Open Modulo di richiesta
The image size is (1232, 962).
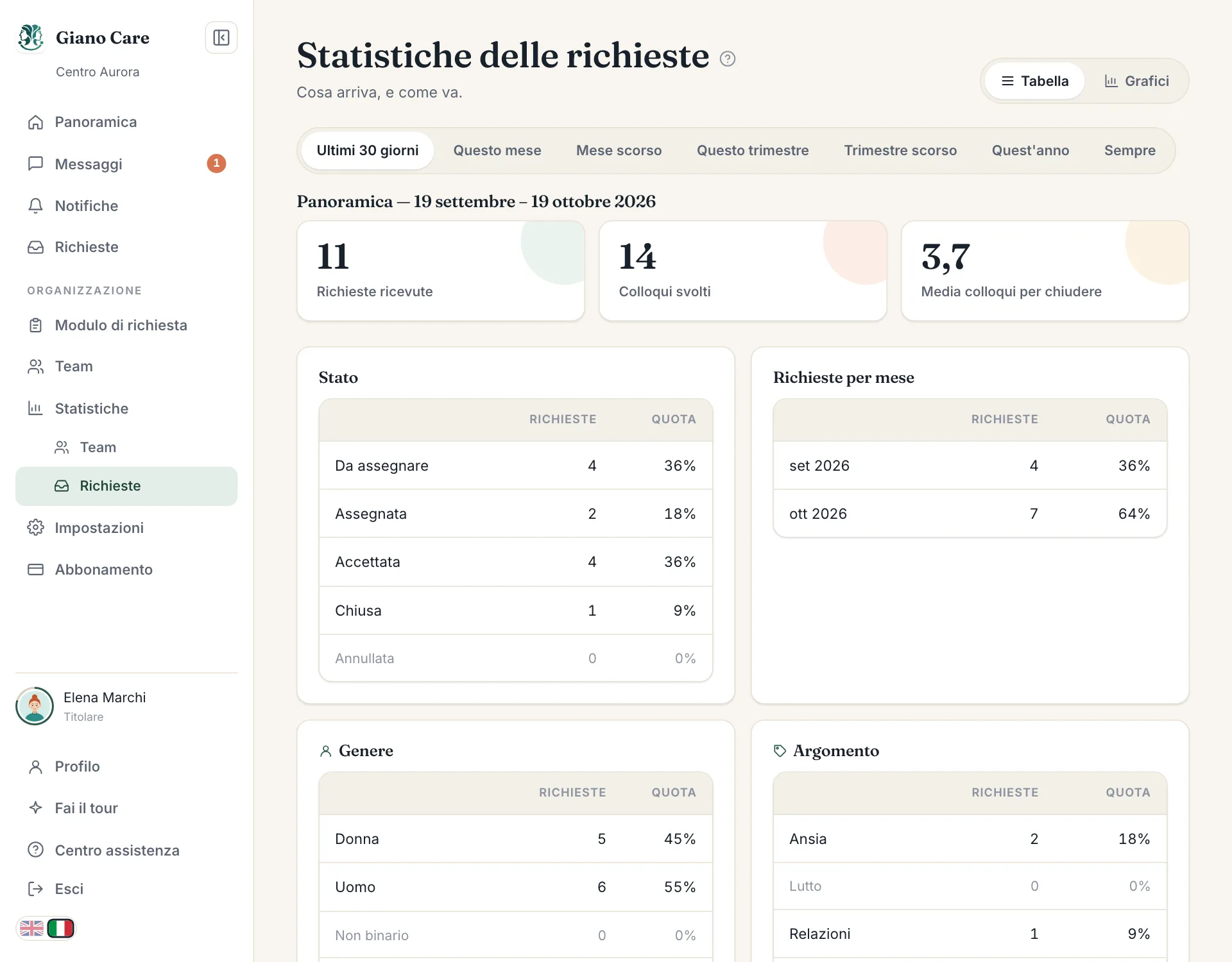point(126,325)
